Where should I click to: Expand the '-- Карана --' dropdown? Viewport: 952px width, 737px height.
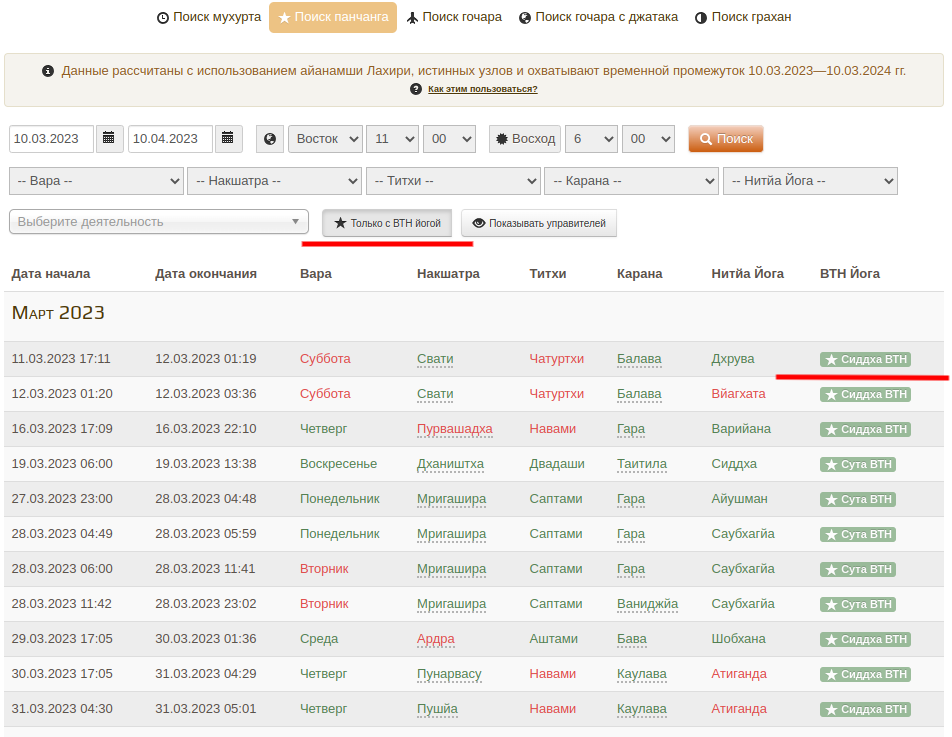pyautogui.click(x=632, y=181)
